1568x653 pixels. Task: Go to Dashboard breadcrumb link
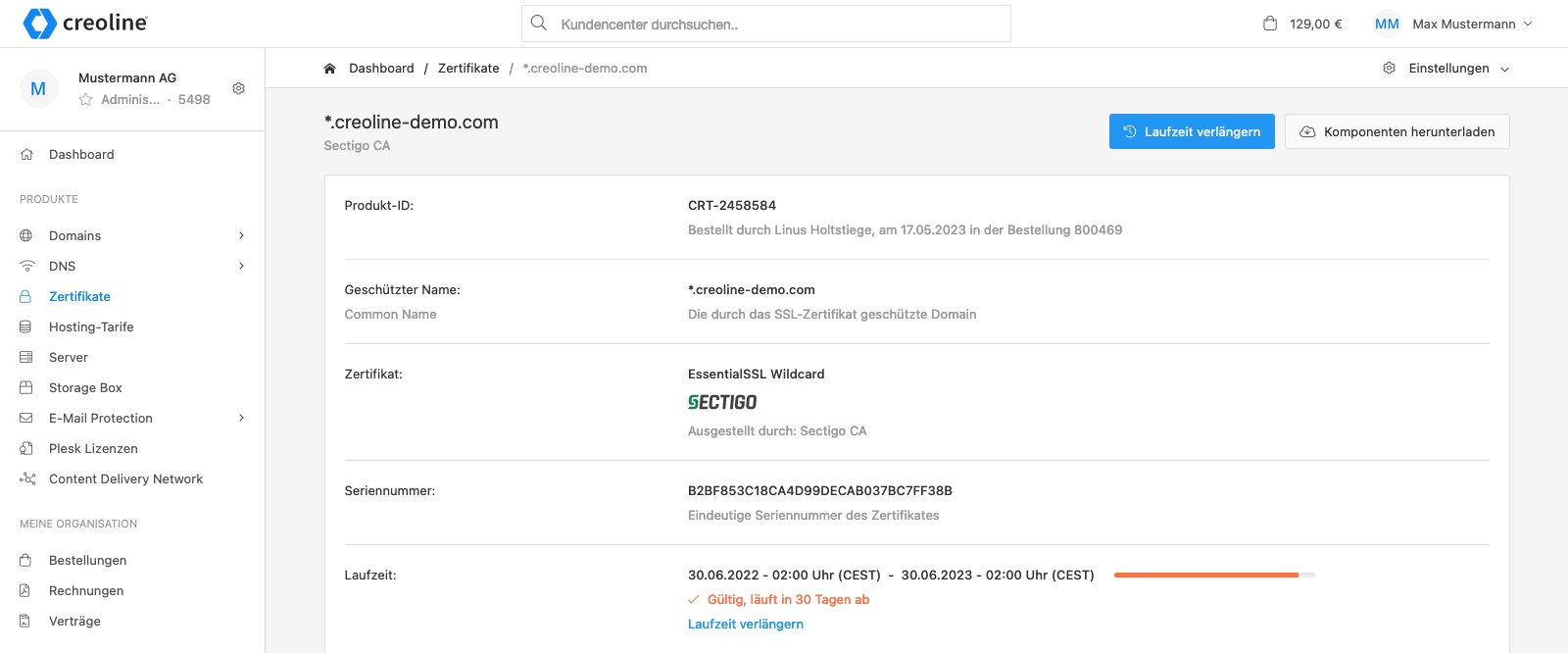coord(381,68)
